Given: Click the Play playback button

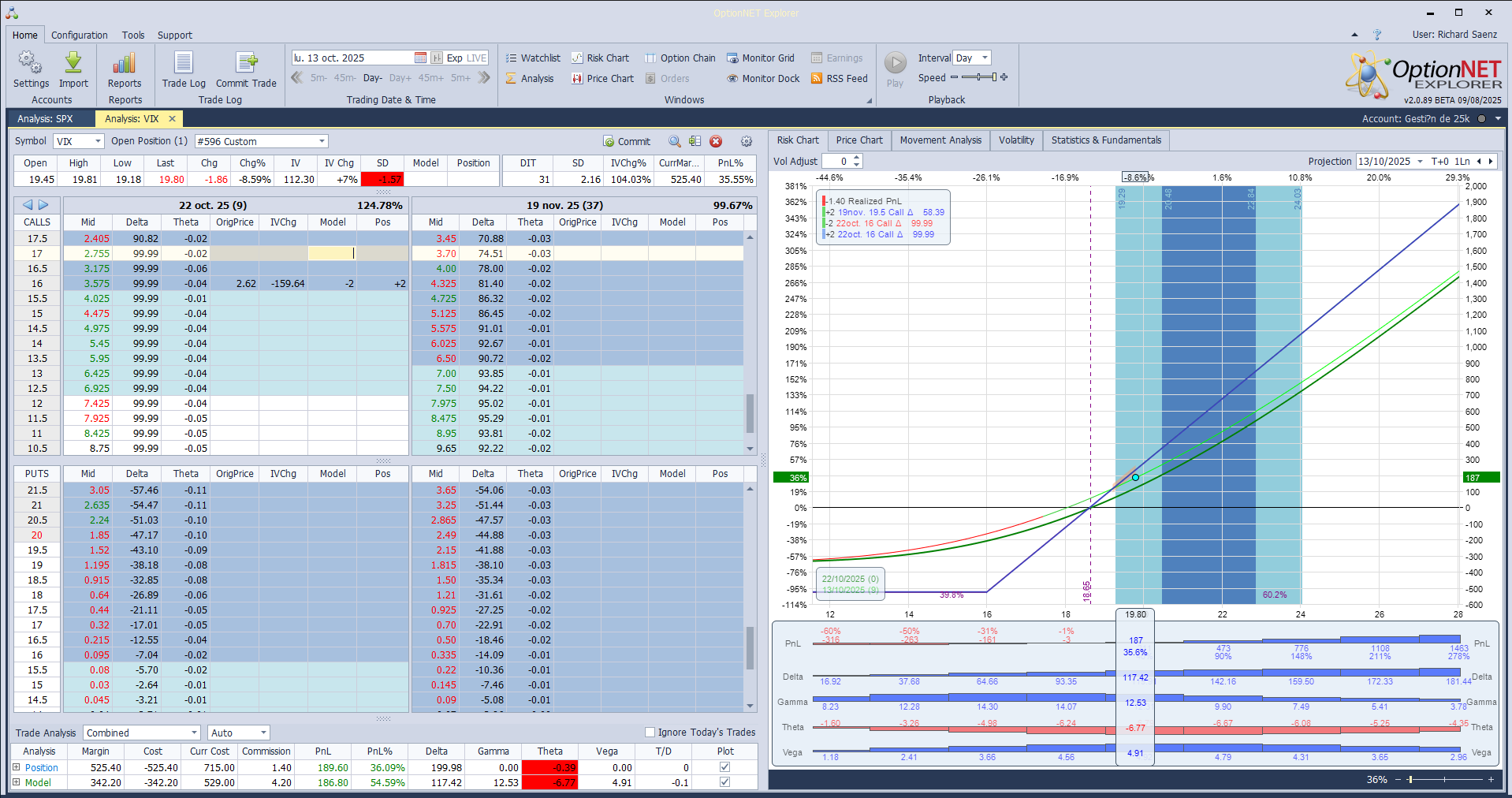Looking at the screenshot, I should [895, 62].
